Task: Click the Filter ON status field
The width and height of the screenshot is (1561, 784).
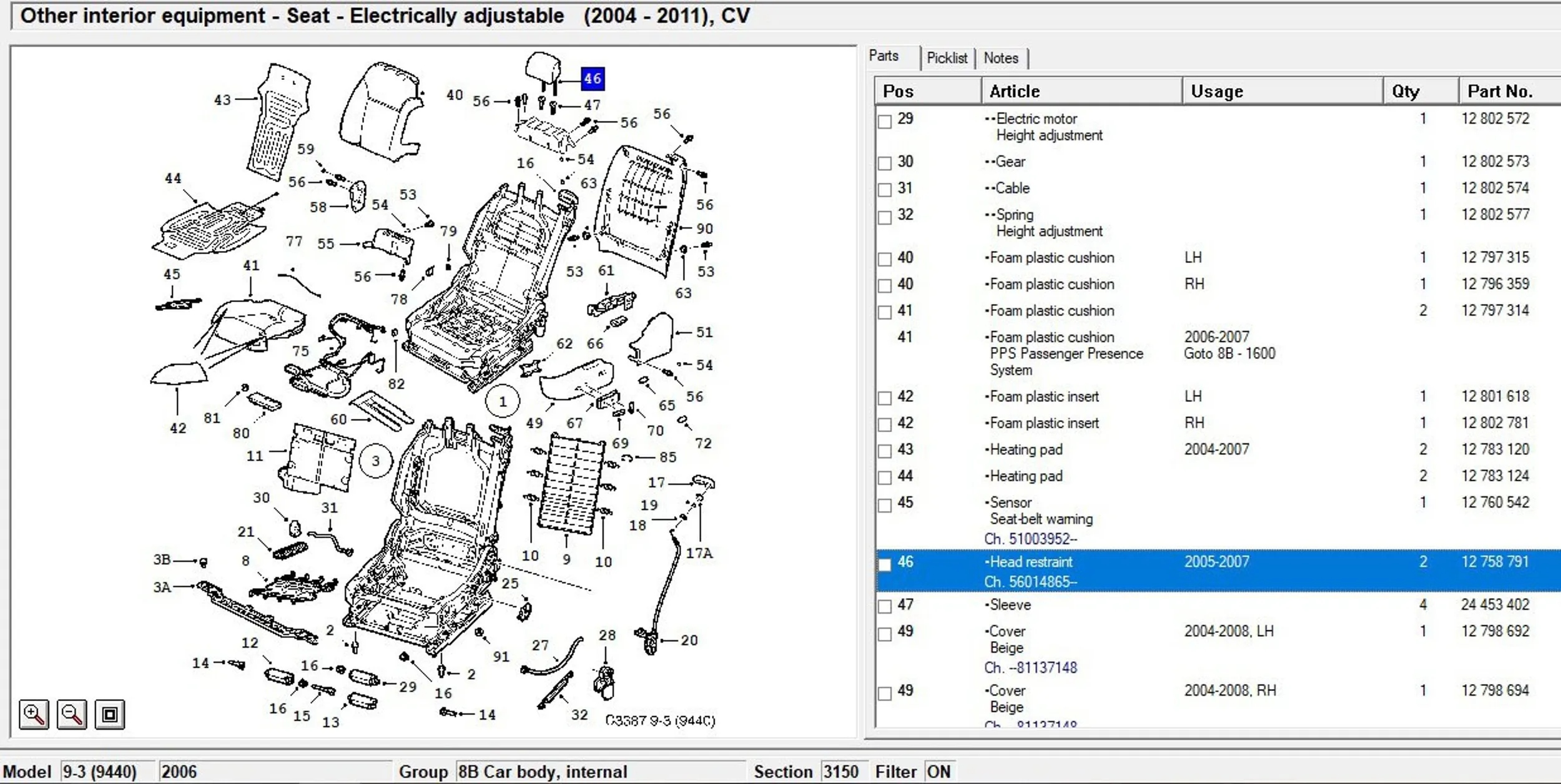Action: tap(938, 772)
